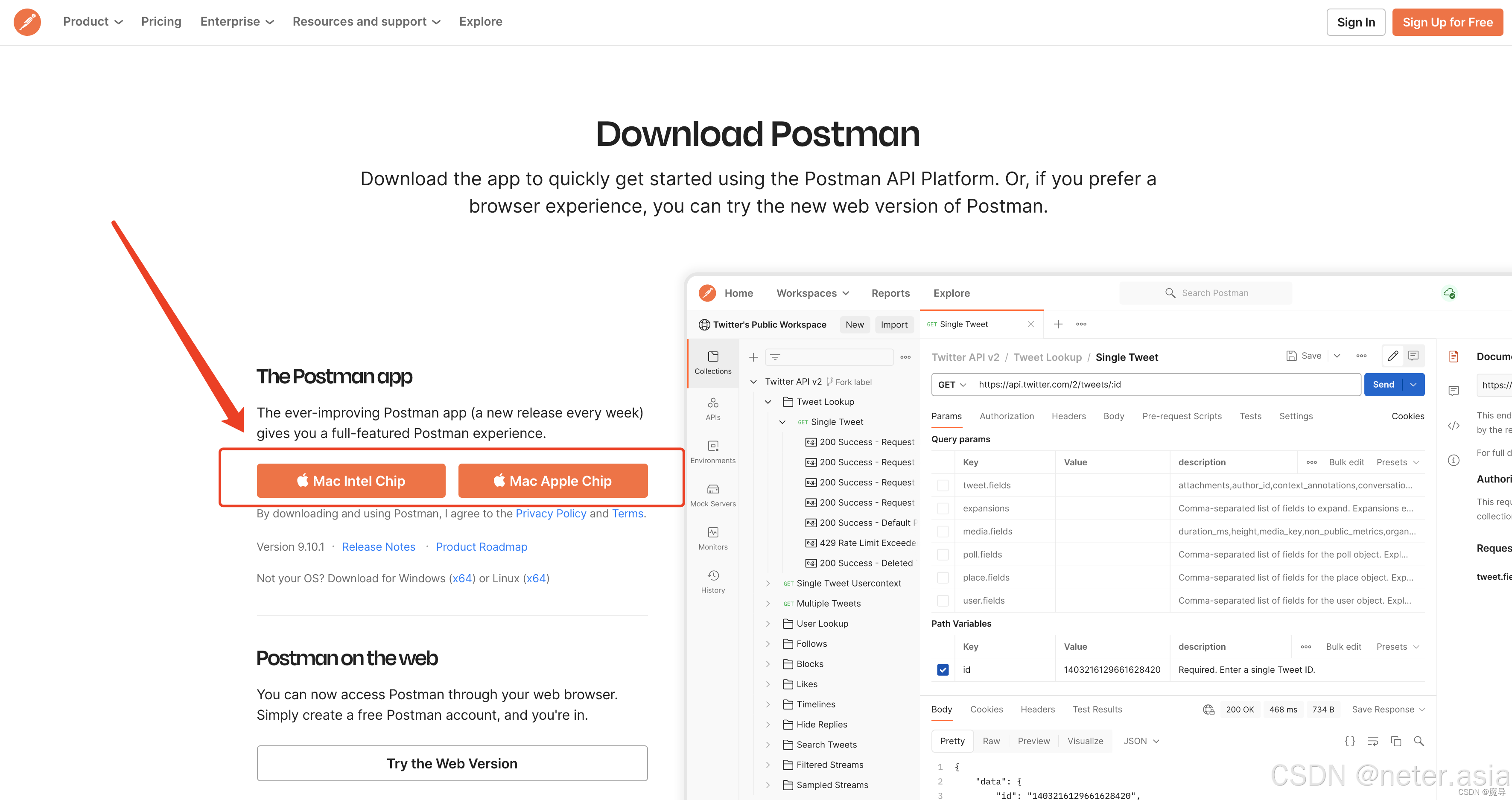Click the sync cloud status icon
Viewport: 1512px width, 800px height.
click(x=1449, y=293)
